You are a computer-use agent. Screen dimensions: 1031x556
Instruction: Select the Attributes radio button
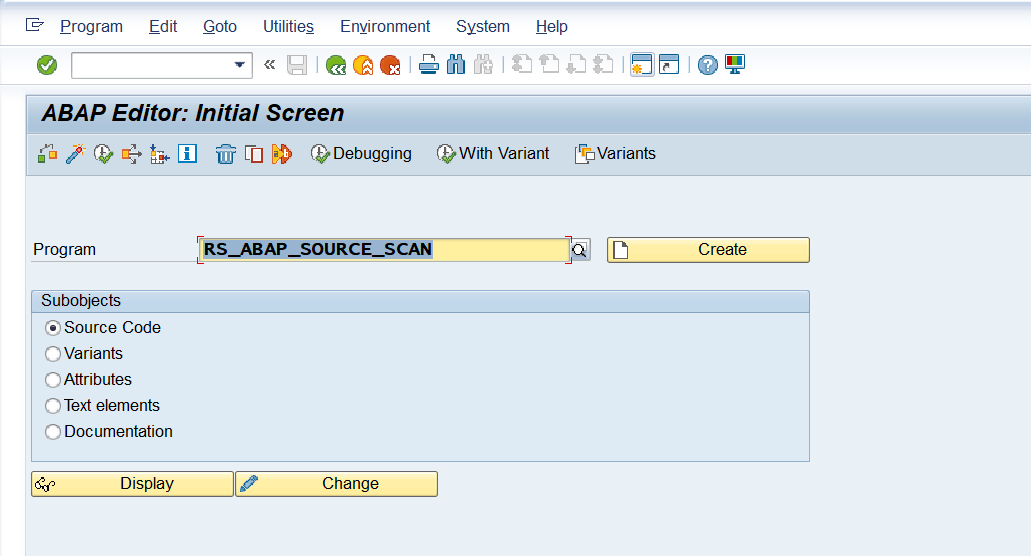53,380
